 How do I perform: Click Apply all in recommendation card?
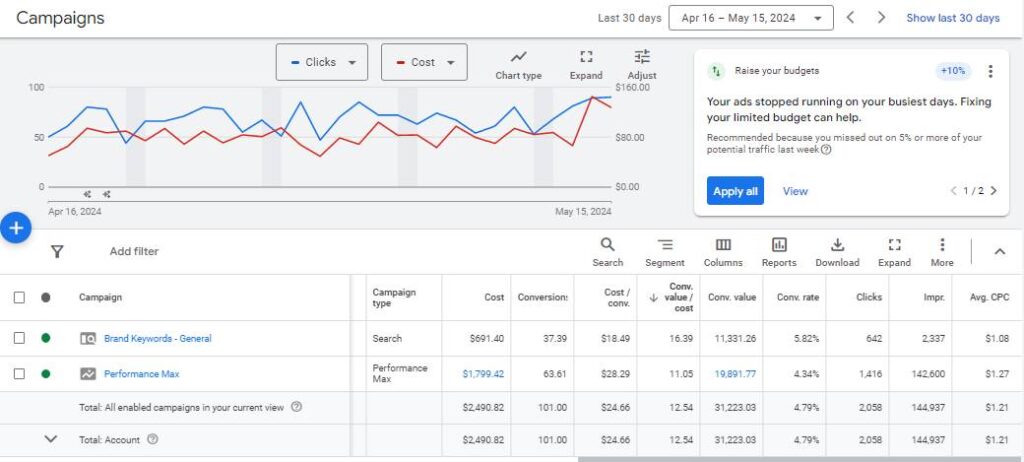(735, 191)
